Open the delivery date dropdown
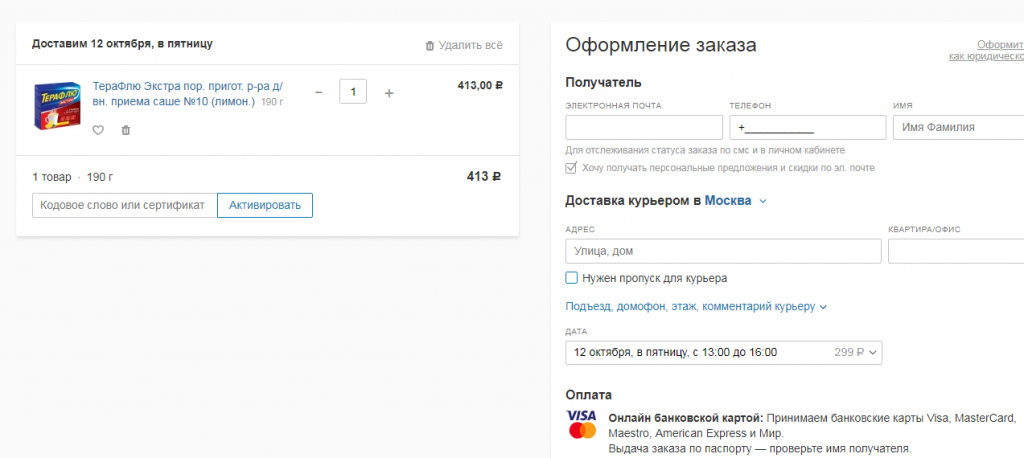 click(723, 352)
